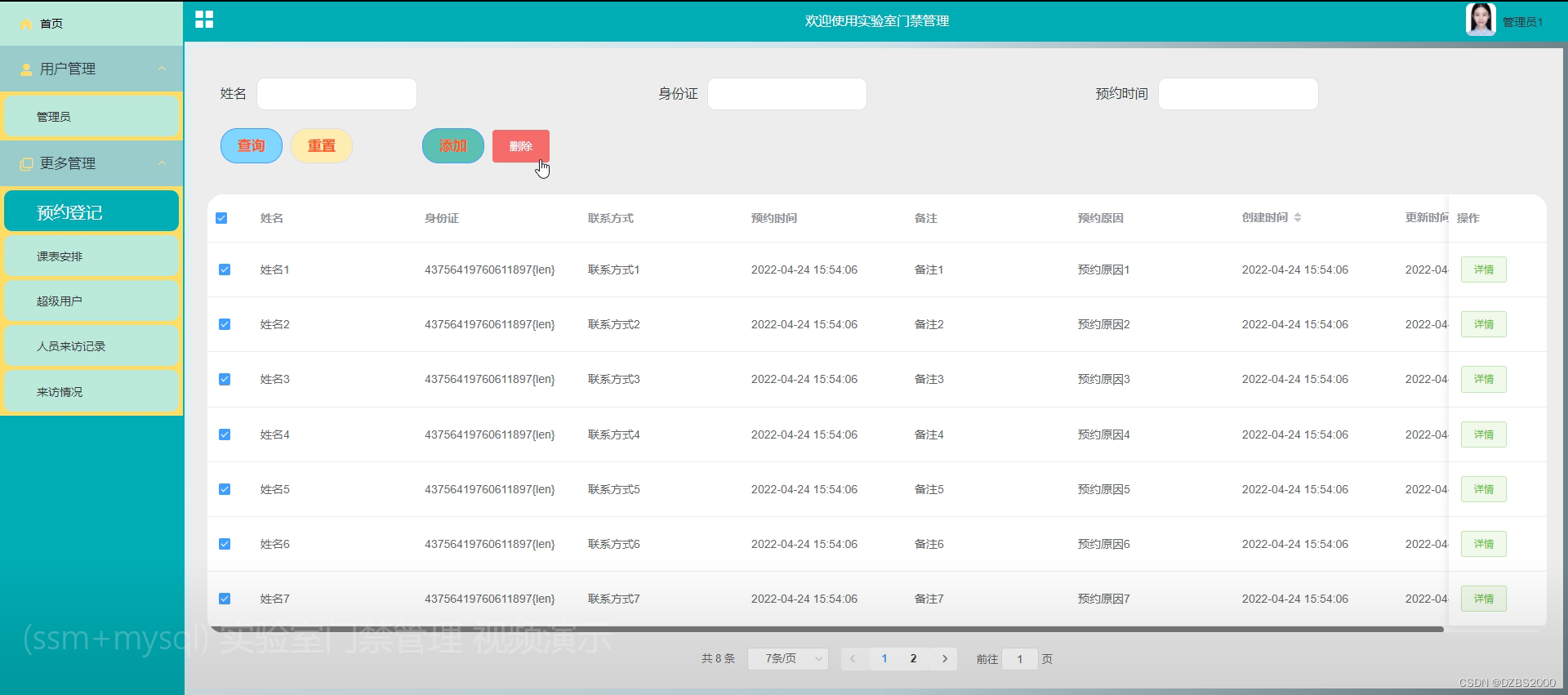
Task: Uncheck the checkbox for 姓名3
Action: coord(225,379)
